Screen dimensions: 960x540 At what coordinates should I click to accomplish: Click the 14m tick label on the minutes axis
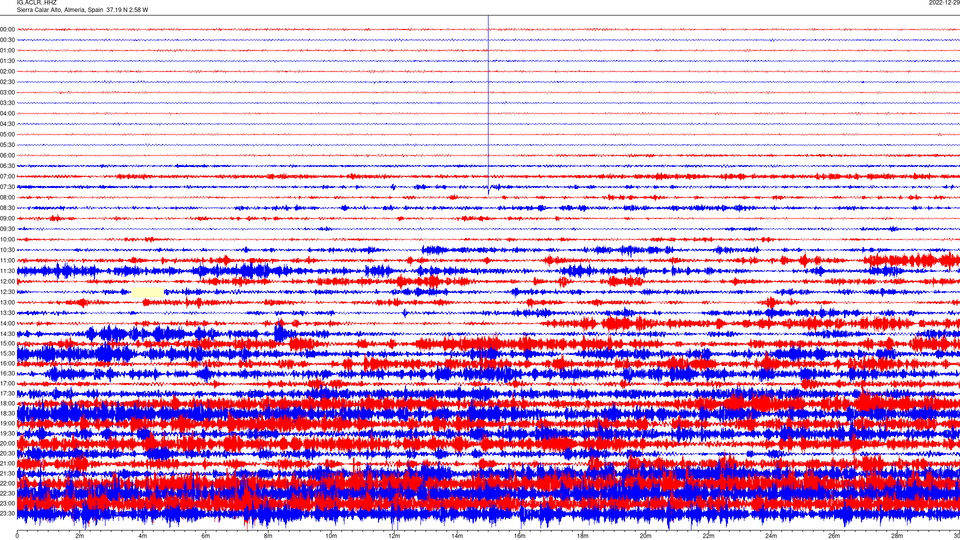click(457, 536)
